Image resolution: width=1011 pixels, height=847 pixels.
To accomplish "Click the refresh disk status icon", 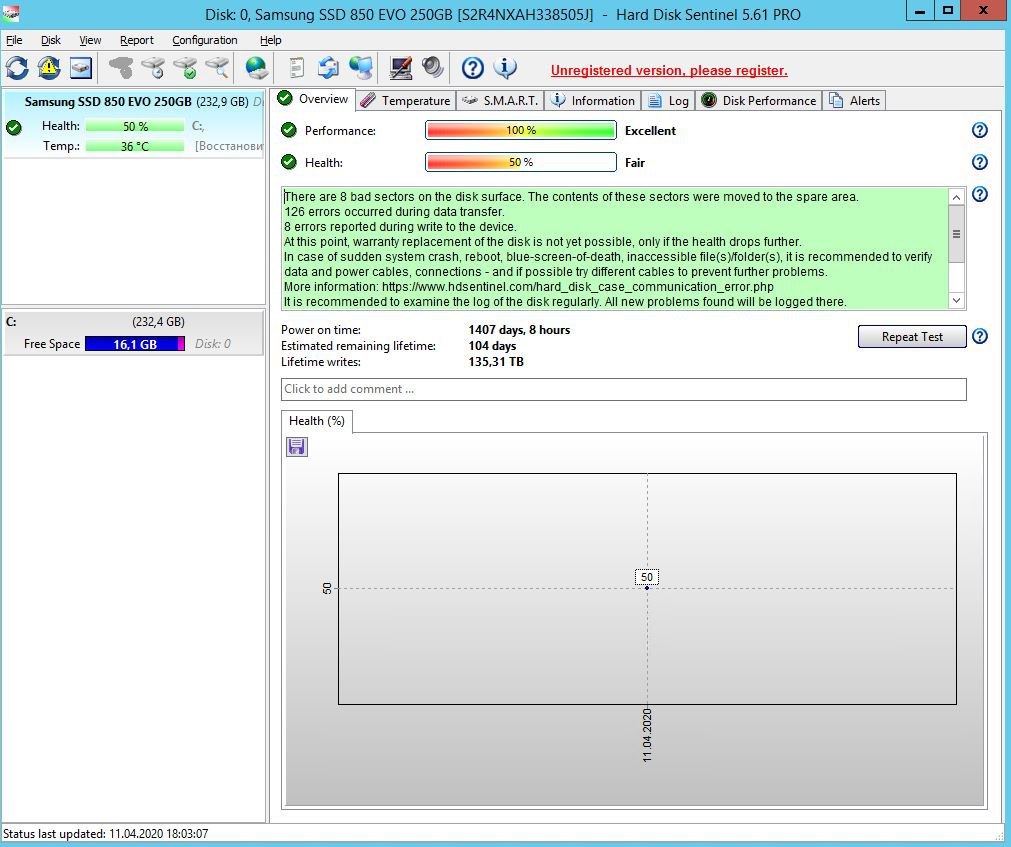I will [17, 68].
